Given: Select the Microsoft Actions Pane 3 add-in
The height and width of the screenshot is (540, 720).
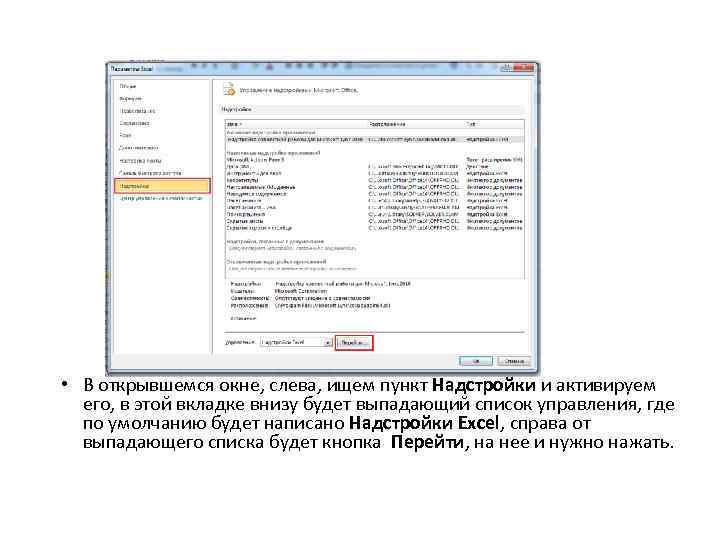Looking at the screenshot, I should pos(375,160).
